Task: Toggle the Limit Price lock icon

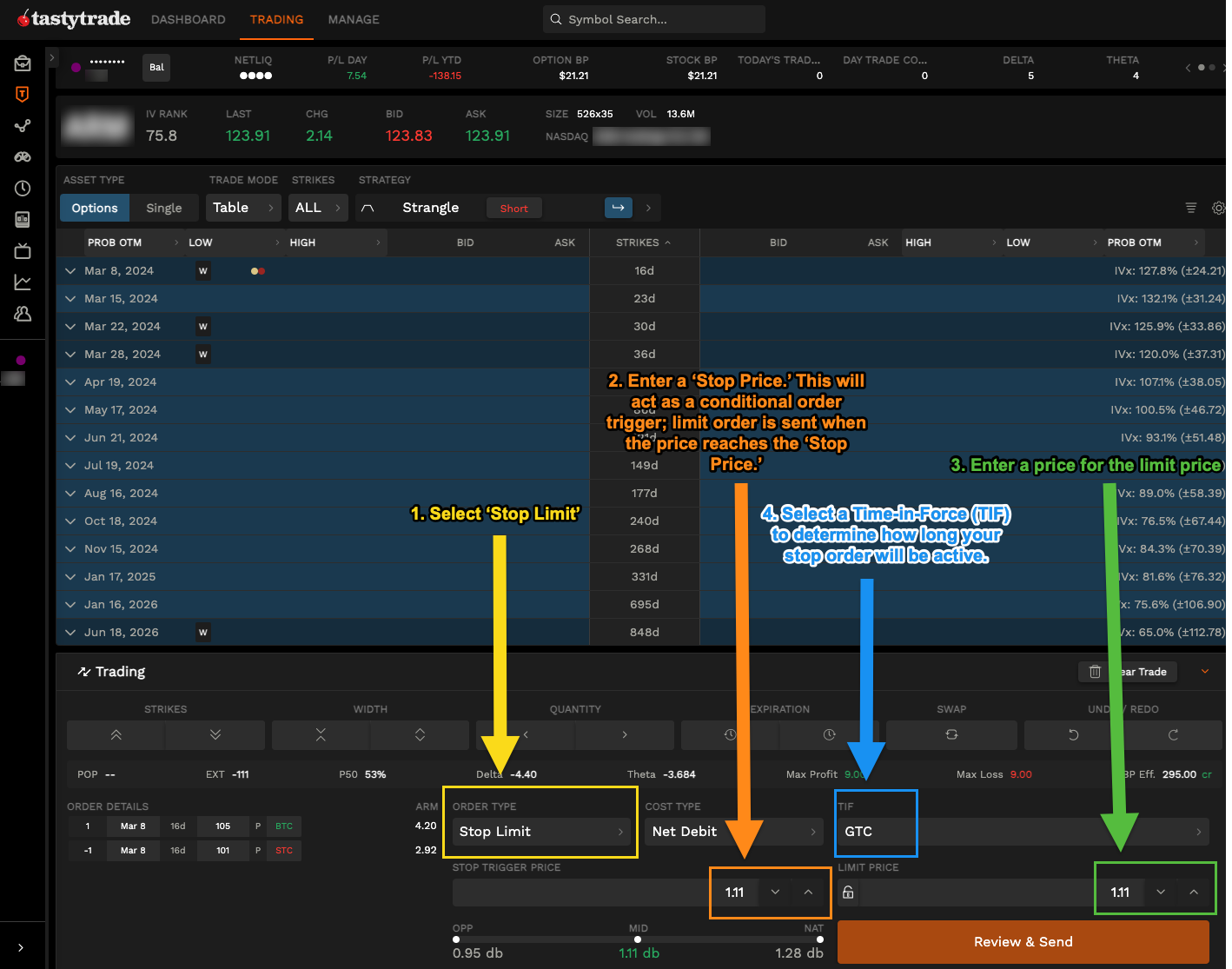Action: (x=848, y=893)
